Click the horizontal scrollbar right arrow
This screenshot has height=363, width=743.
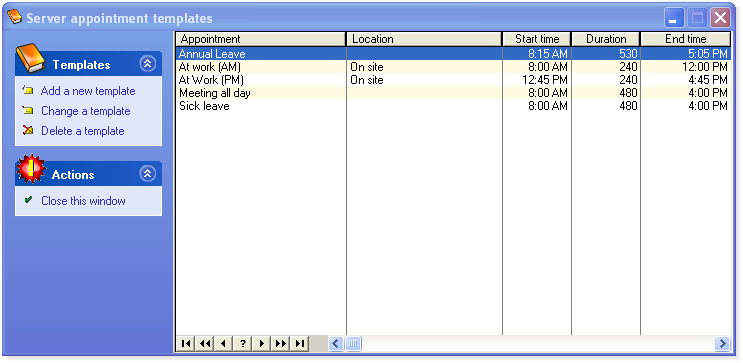[x=723, y=343]
